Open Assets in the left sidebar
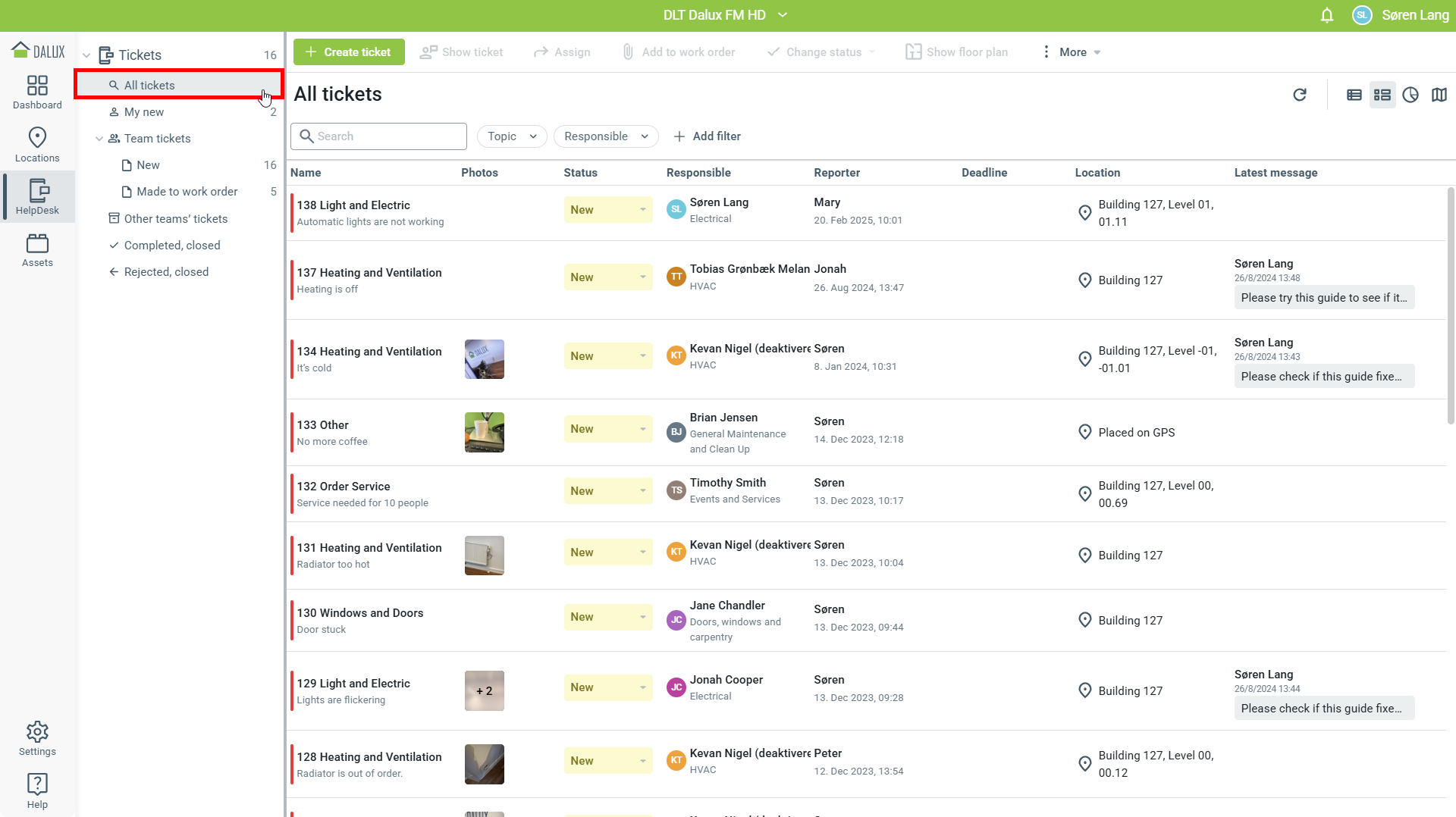 pos(37,250)
